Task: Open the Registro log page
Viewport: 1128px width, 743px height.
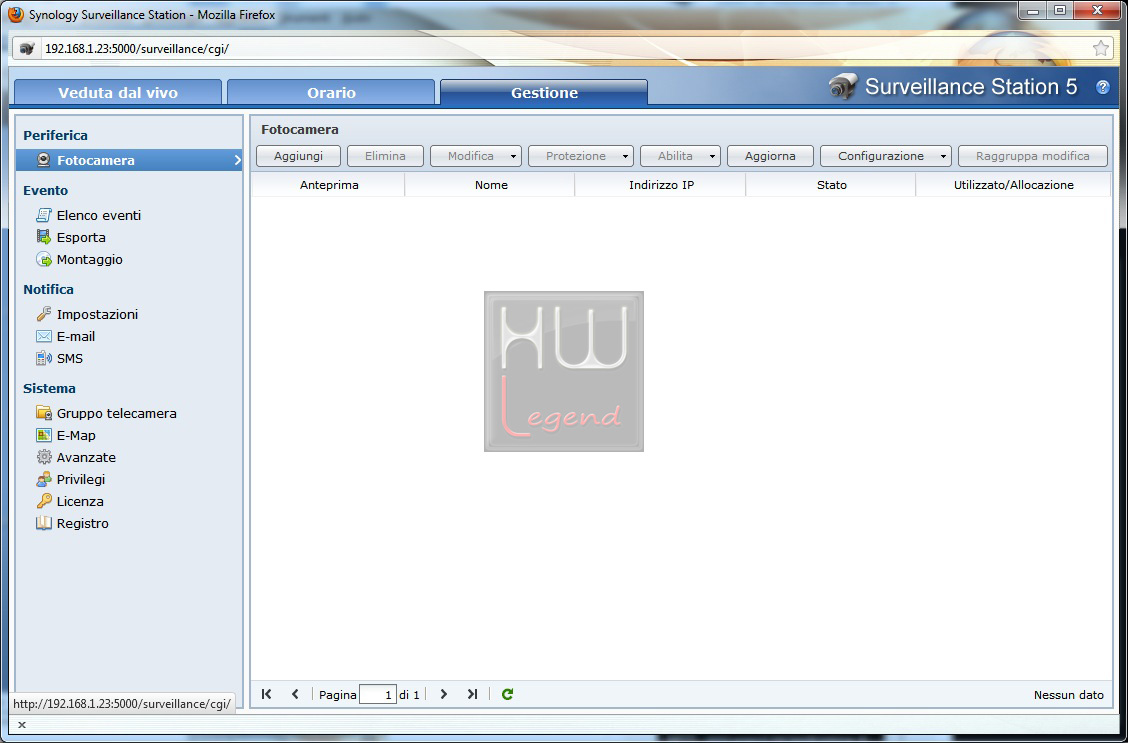Action: [x=83, y=524]
